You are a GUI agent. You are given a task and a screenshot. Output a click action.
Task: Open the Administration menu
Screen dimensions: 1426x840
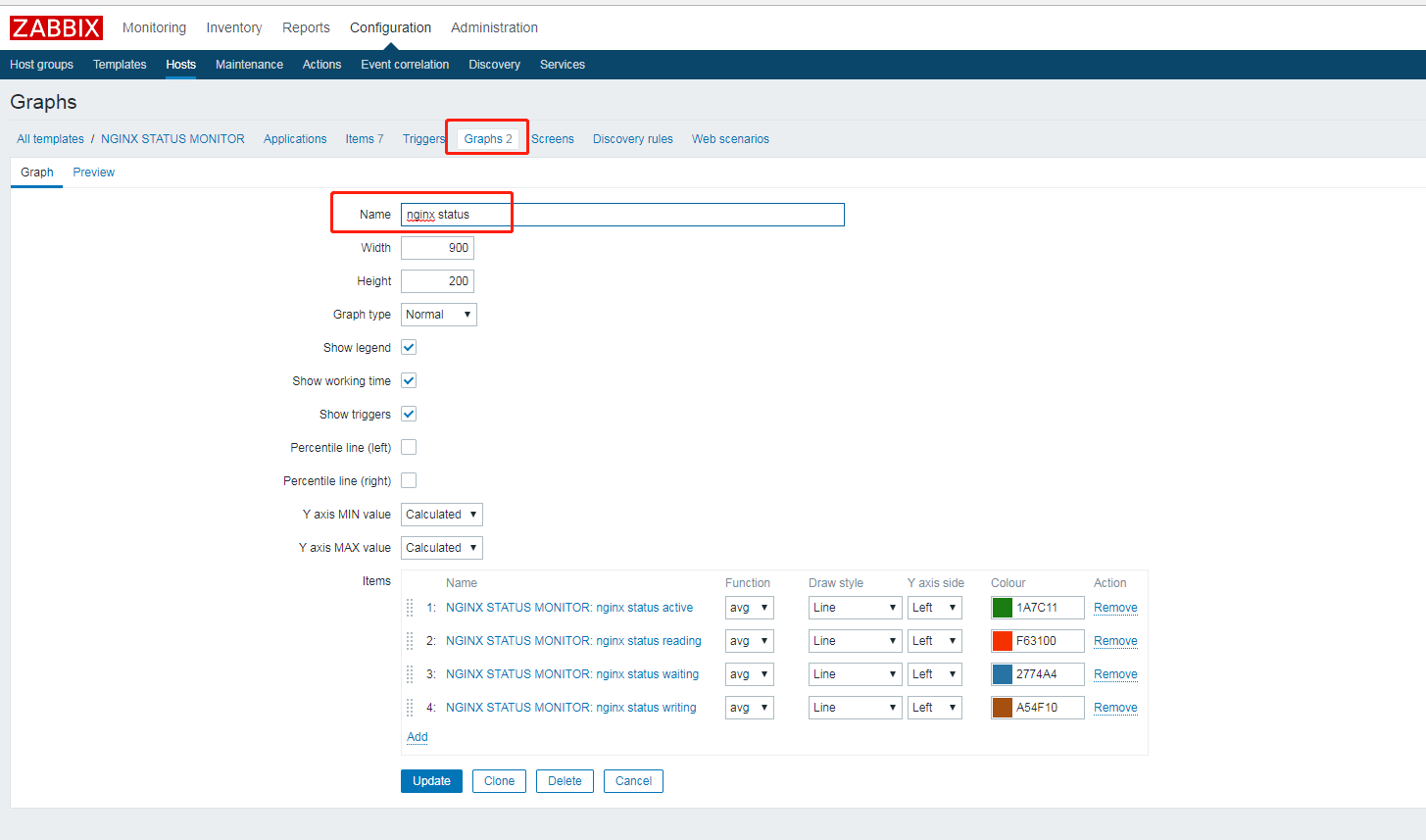point(494,27)
